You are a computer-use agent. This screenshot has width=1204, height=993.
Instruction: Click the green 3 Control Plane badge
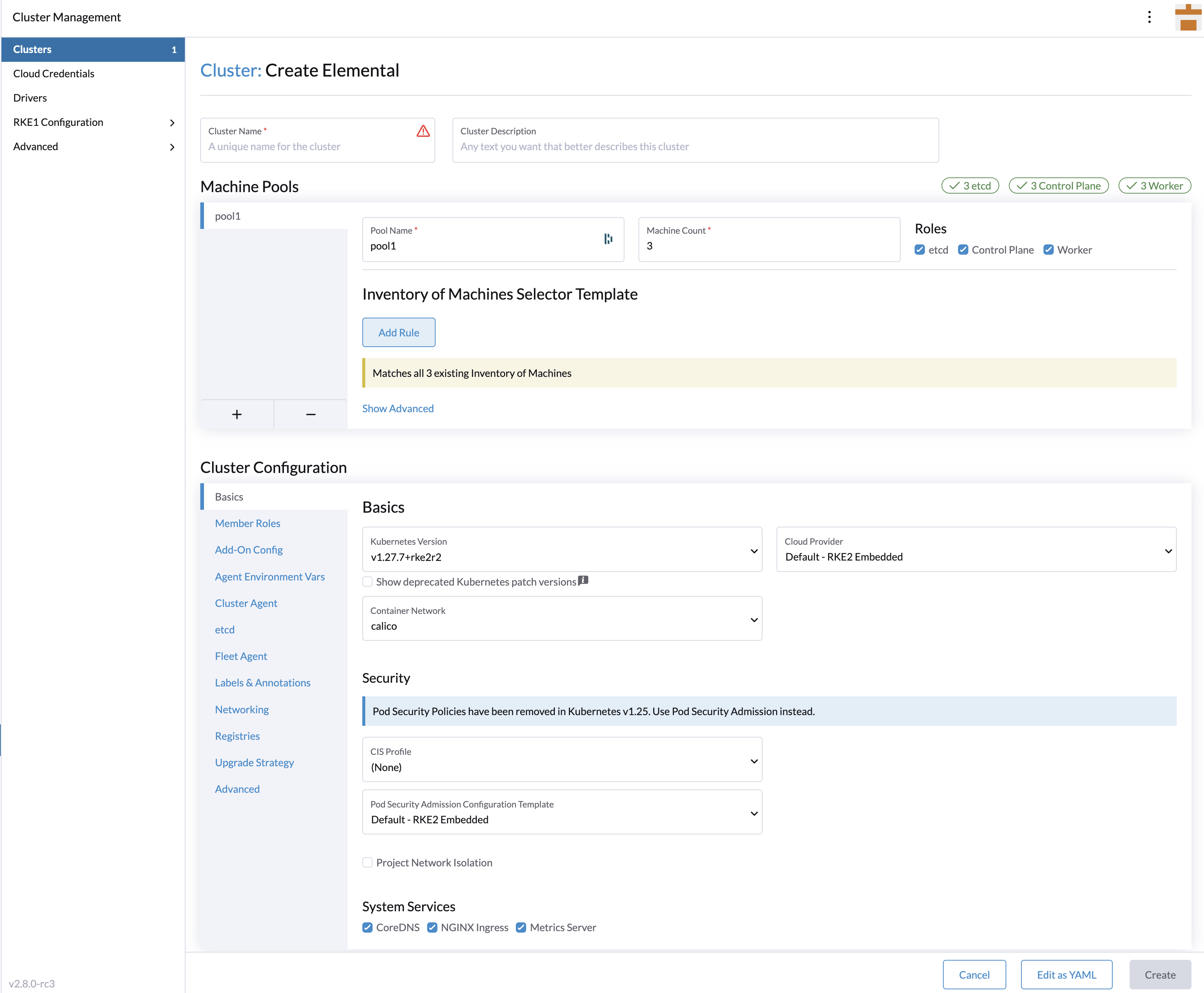click(1058, 185)
